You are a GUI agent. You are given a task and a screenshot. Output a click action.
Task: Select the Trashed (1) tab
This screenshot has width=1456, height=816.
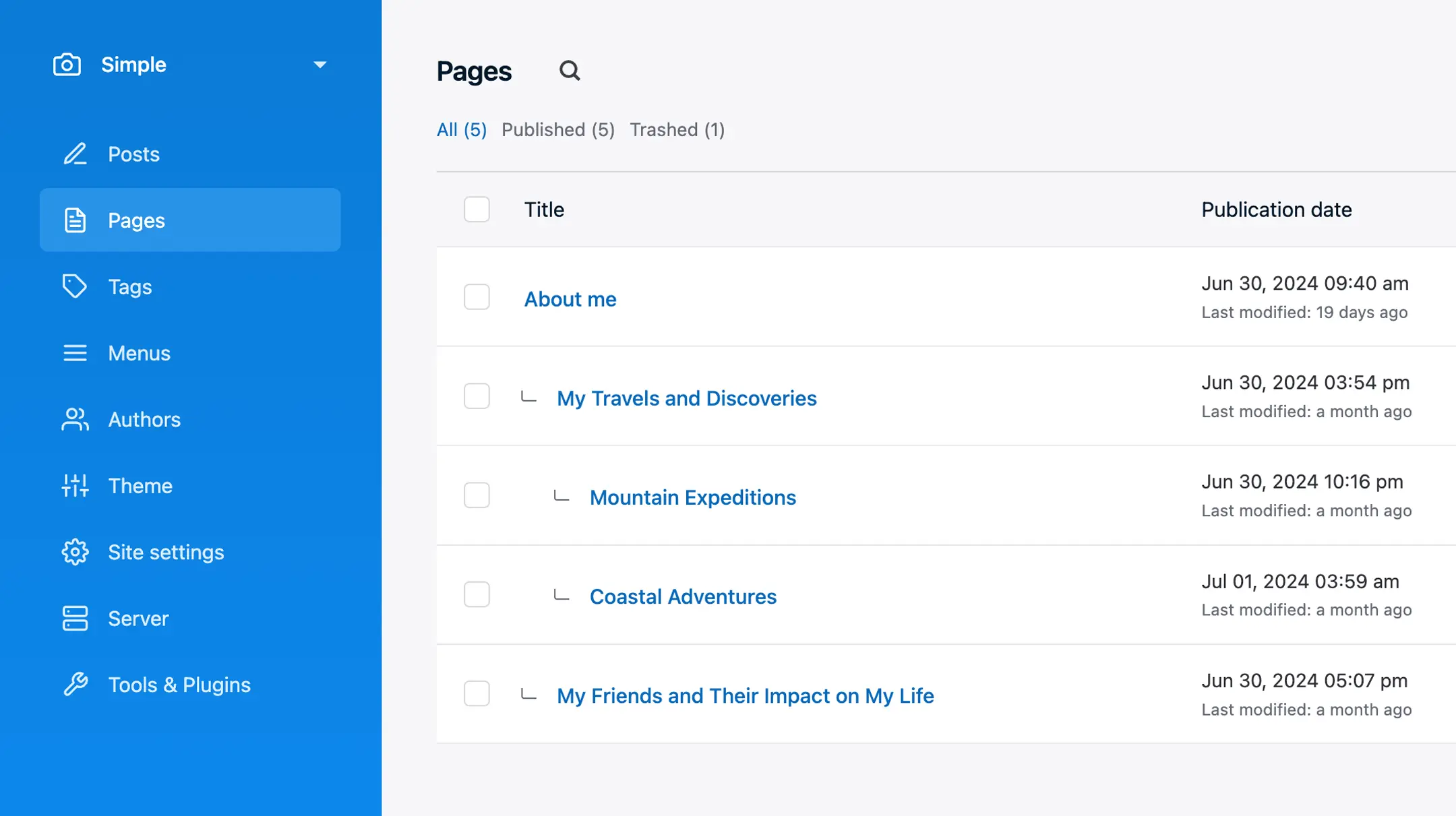677,129
